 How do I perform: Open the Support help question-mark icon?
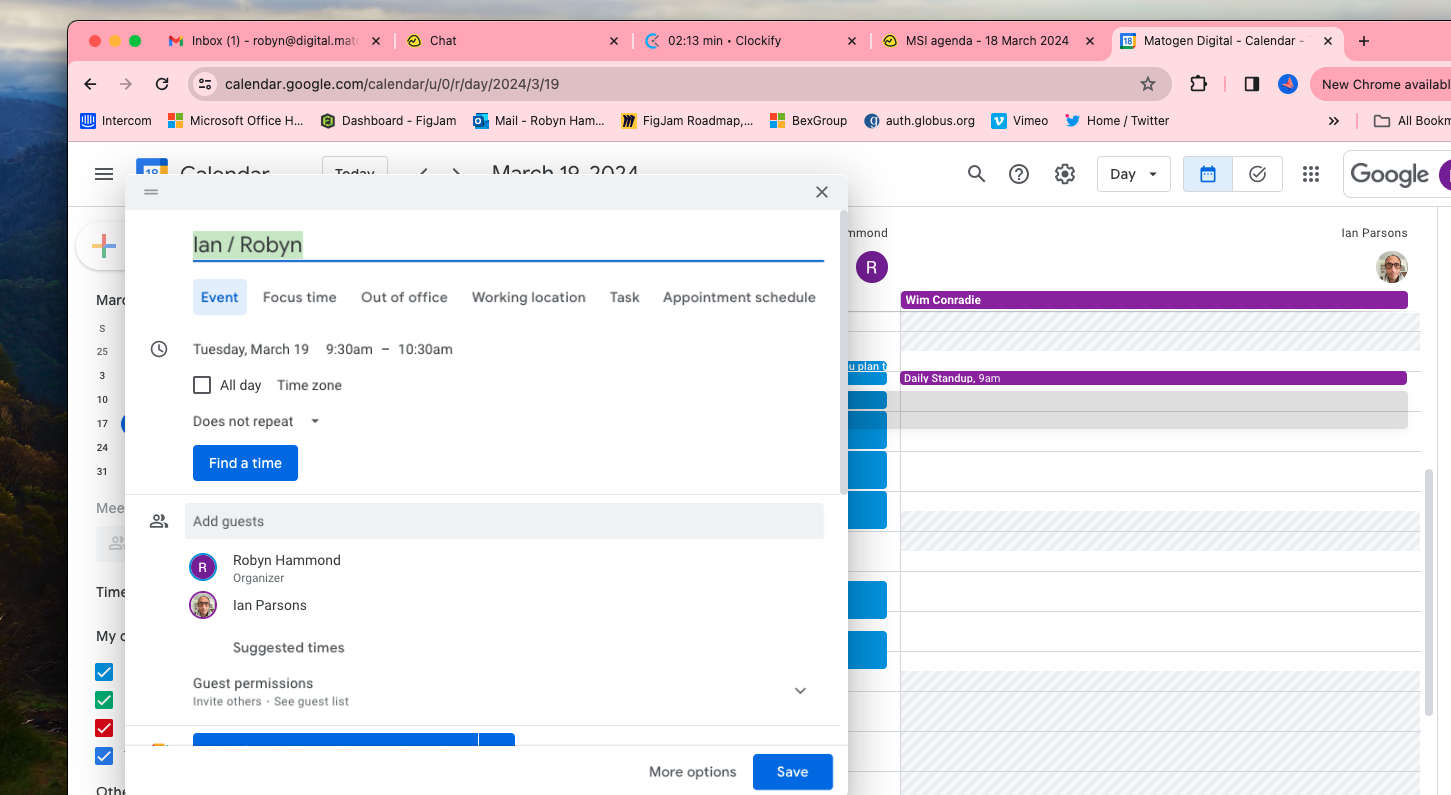[x=1018, y=174]
